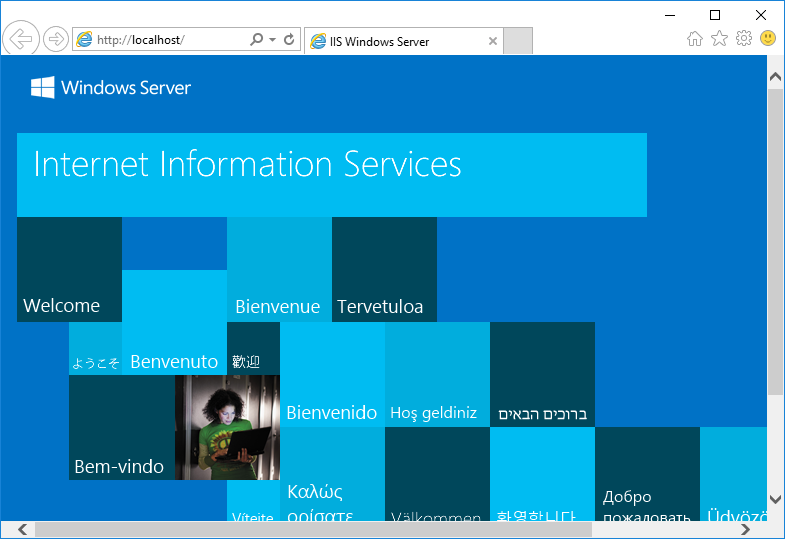Click the Welcome tile

tap(69, 269)
